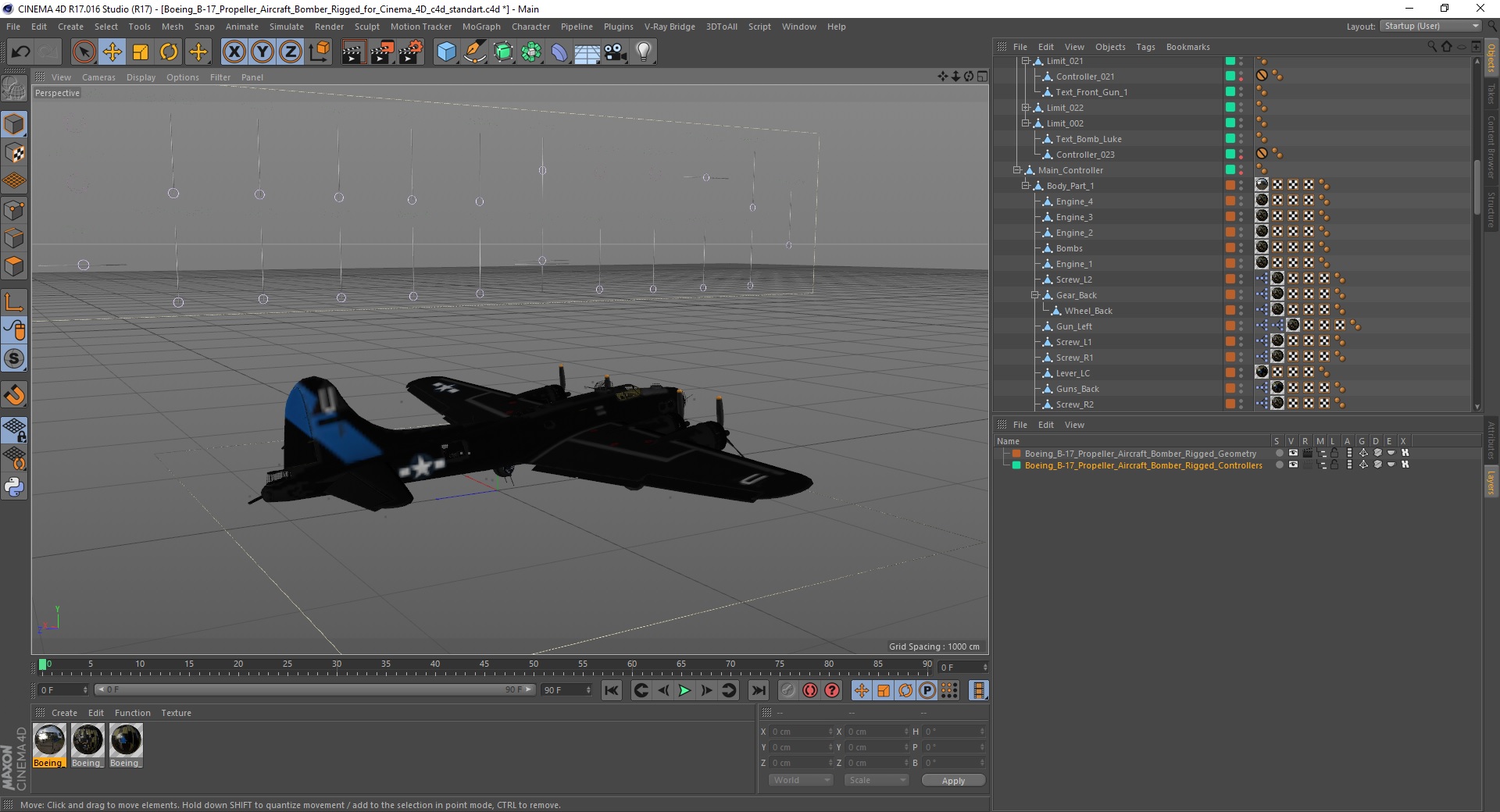Switch to Polygons mode
1500x812 pixels.
(14, 267)
